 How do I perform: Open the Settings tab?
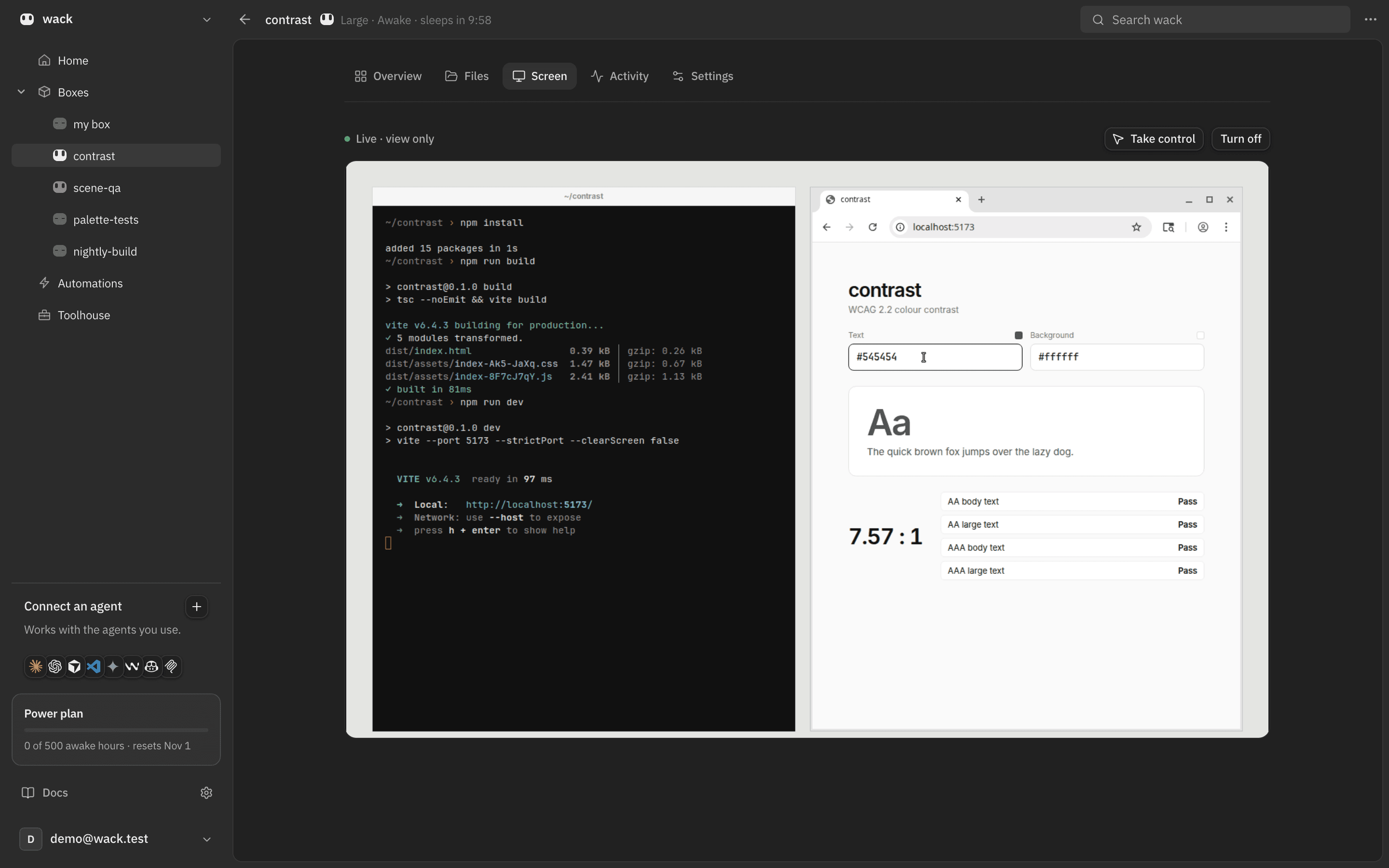pyautogui.click(x=703, y=76)
